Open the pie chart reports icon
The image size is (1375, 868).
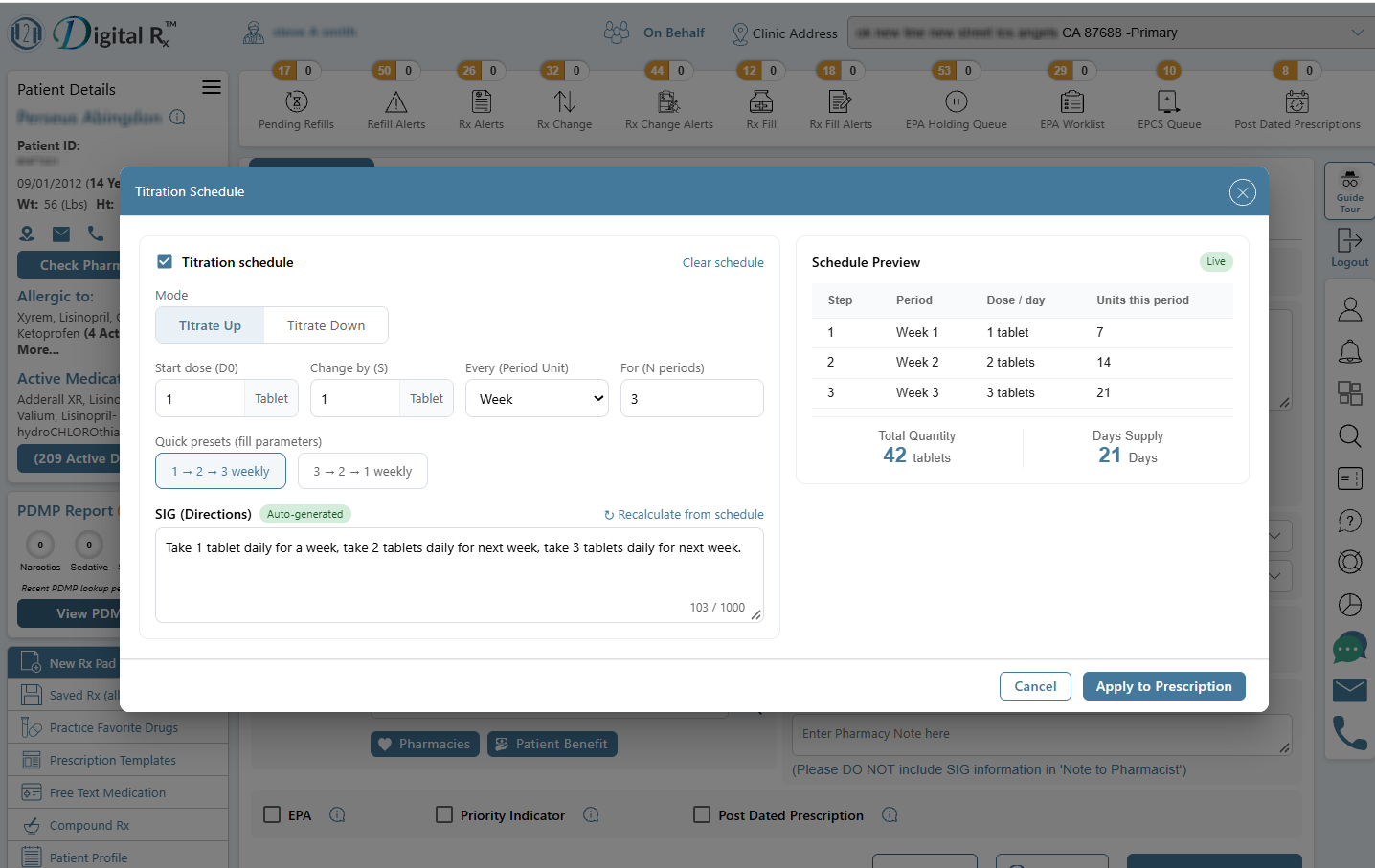point(1350,605)
